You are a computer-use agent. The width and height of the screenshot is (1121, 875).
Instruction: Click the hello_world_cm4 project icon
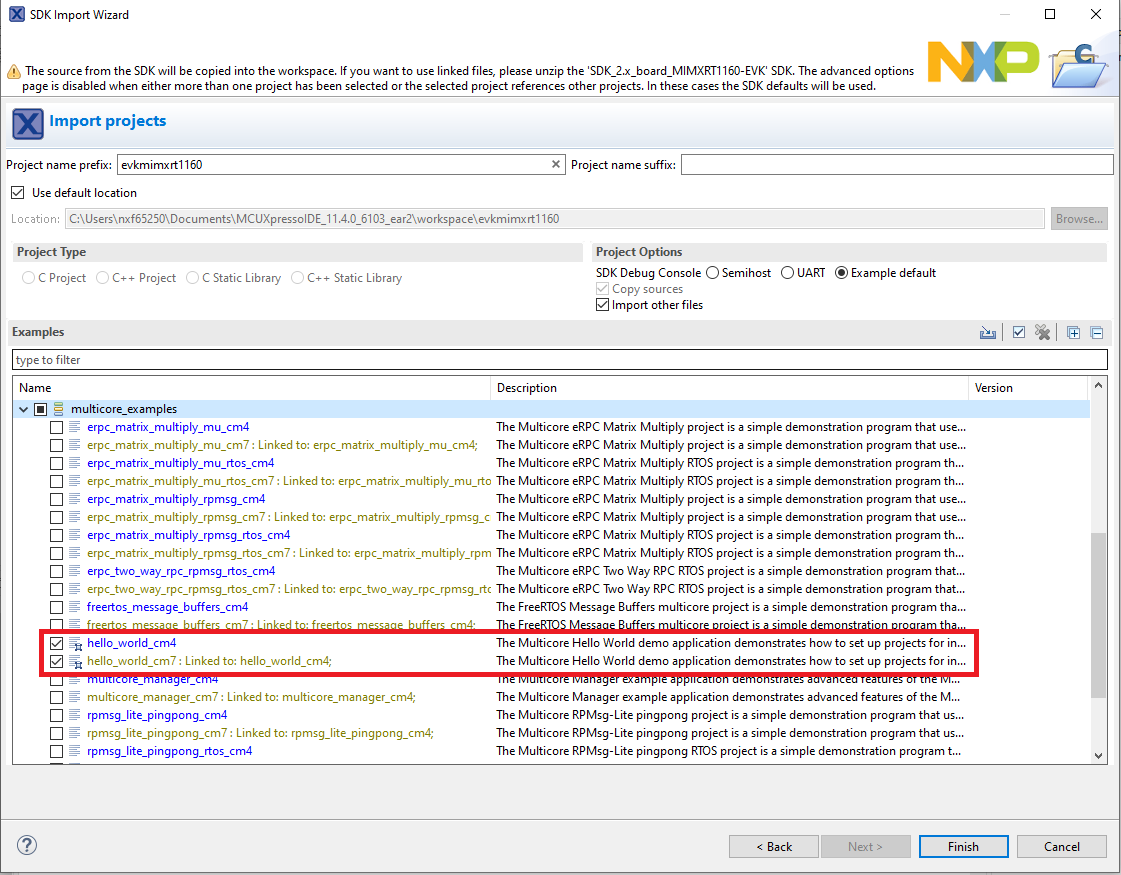pos(75,643)
